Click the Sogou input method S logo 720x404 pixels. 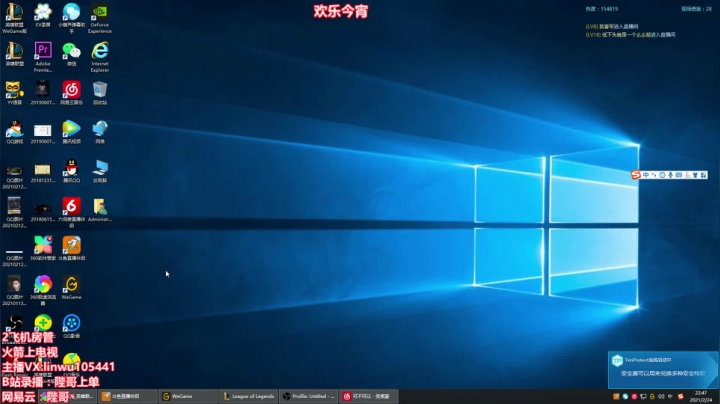tap(636, 175)
